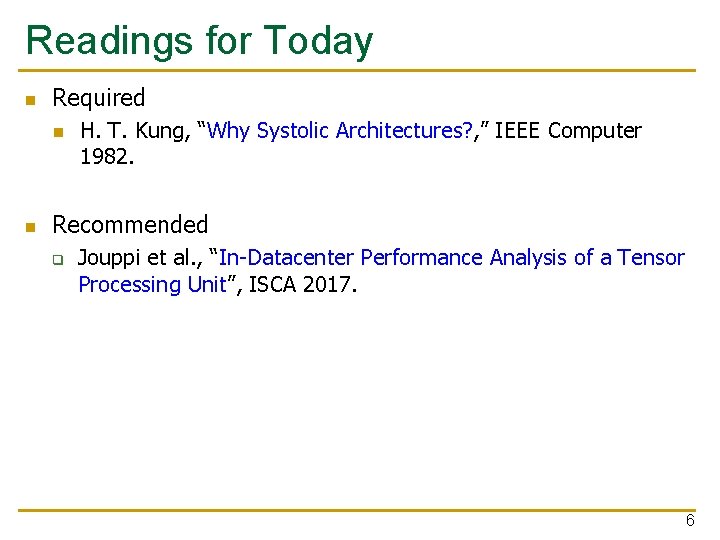Click the hollow square bullet before Jouppi
720x540 pixels.
(x=58, y=260)
